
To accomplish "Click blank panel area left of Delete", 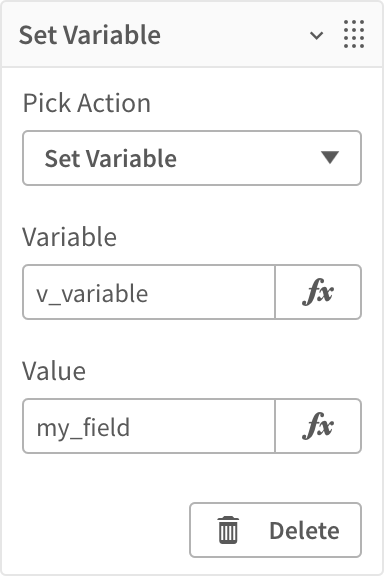I will click(x=103, y=530).
